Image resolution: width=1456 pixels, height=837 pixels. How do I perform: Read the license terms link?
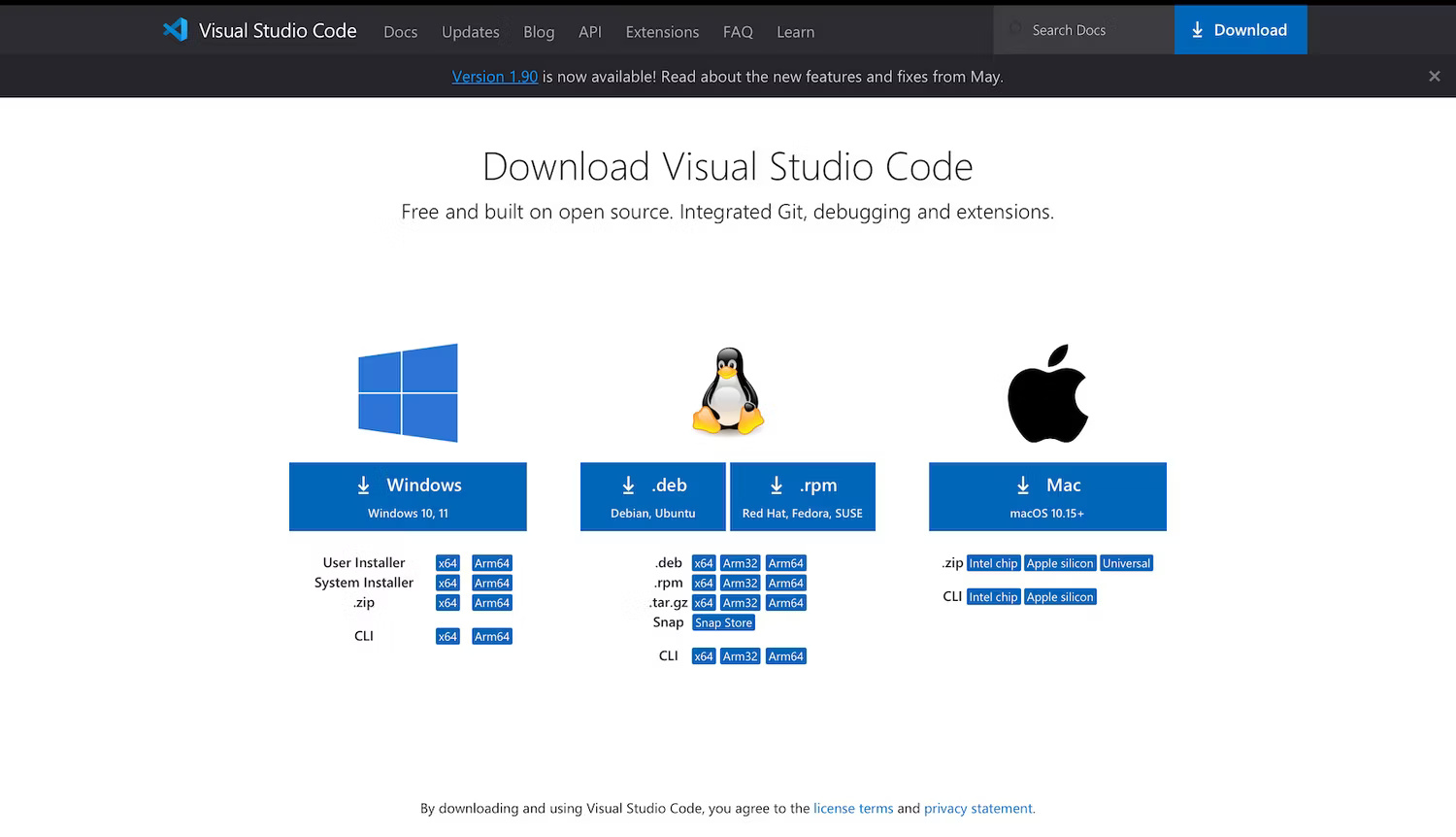pos(852,808)
